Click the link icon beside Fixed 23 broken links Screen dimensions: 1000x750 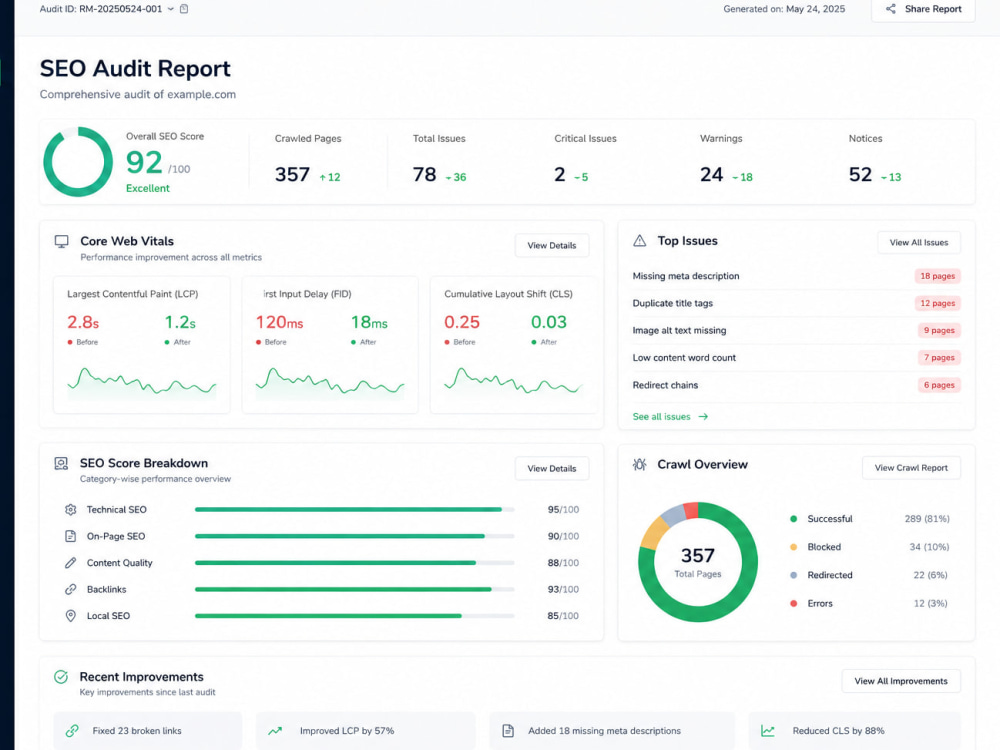click(73, 731)
